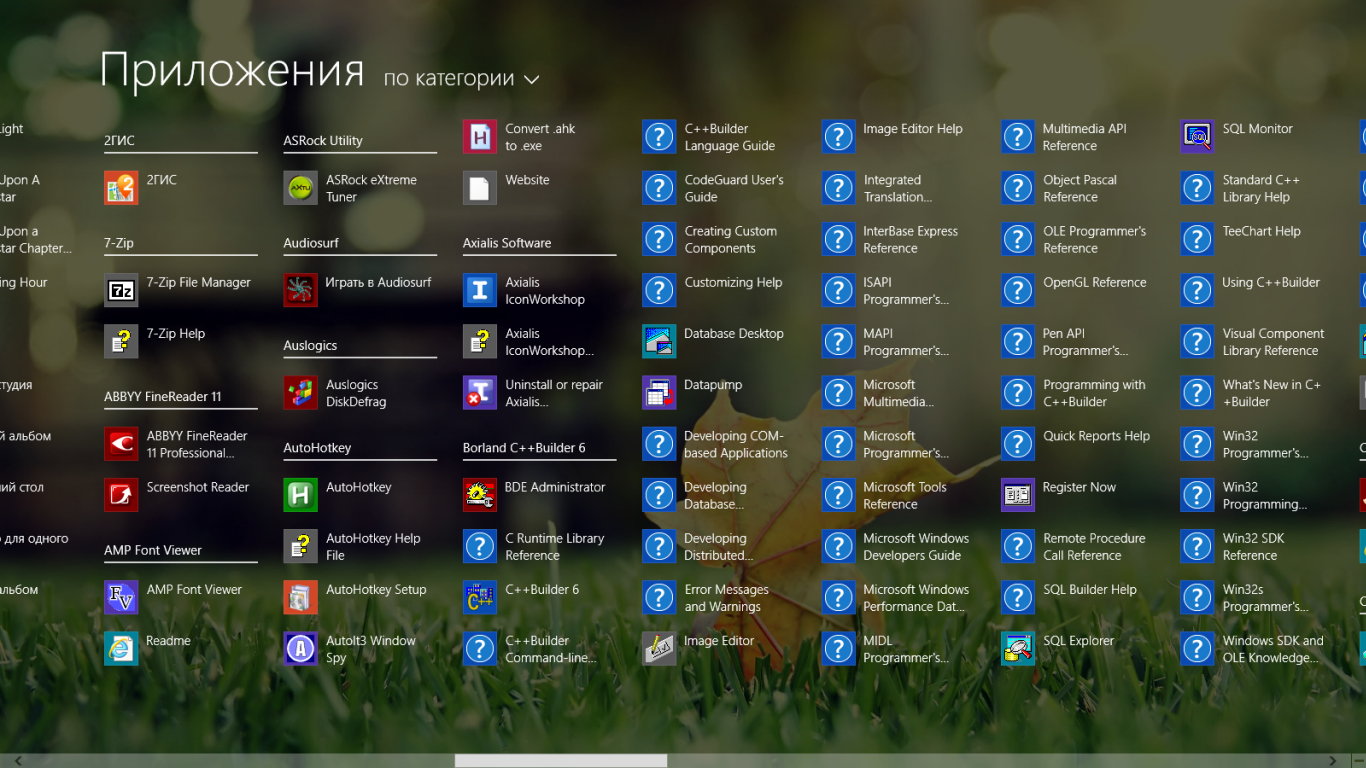Viewport: 1366px width, 768px height.
Task: Select Remote Procedure Call Reference label
Action: pyautogui.click(x=1094, y=547)
